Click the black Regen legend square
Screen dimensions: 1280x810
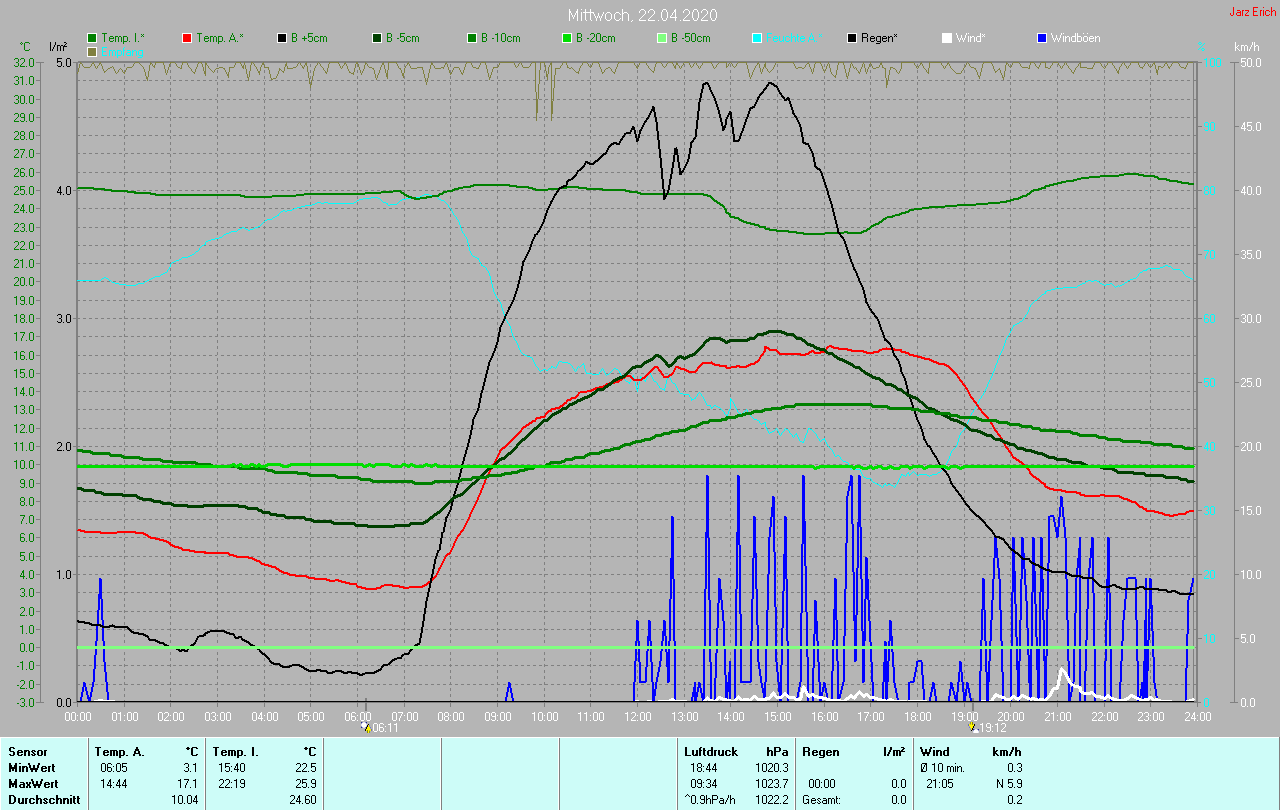point(852,38)
